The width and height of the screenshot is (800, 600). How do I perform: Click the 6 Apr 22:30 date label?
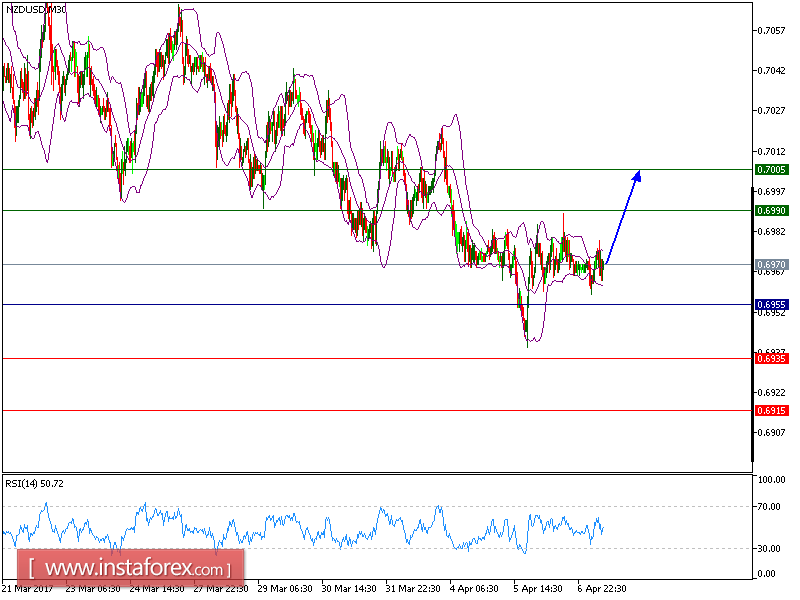pos(601,588)
